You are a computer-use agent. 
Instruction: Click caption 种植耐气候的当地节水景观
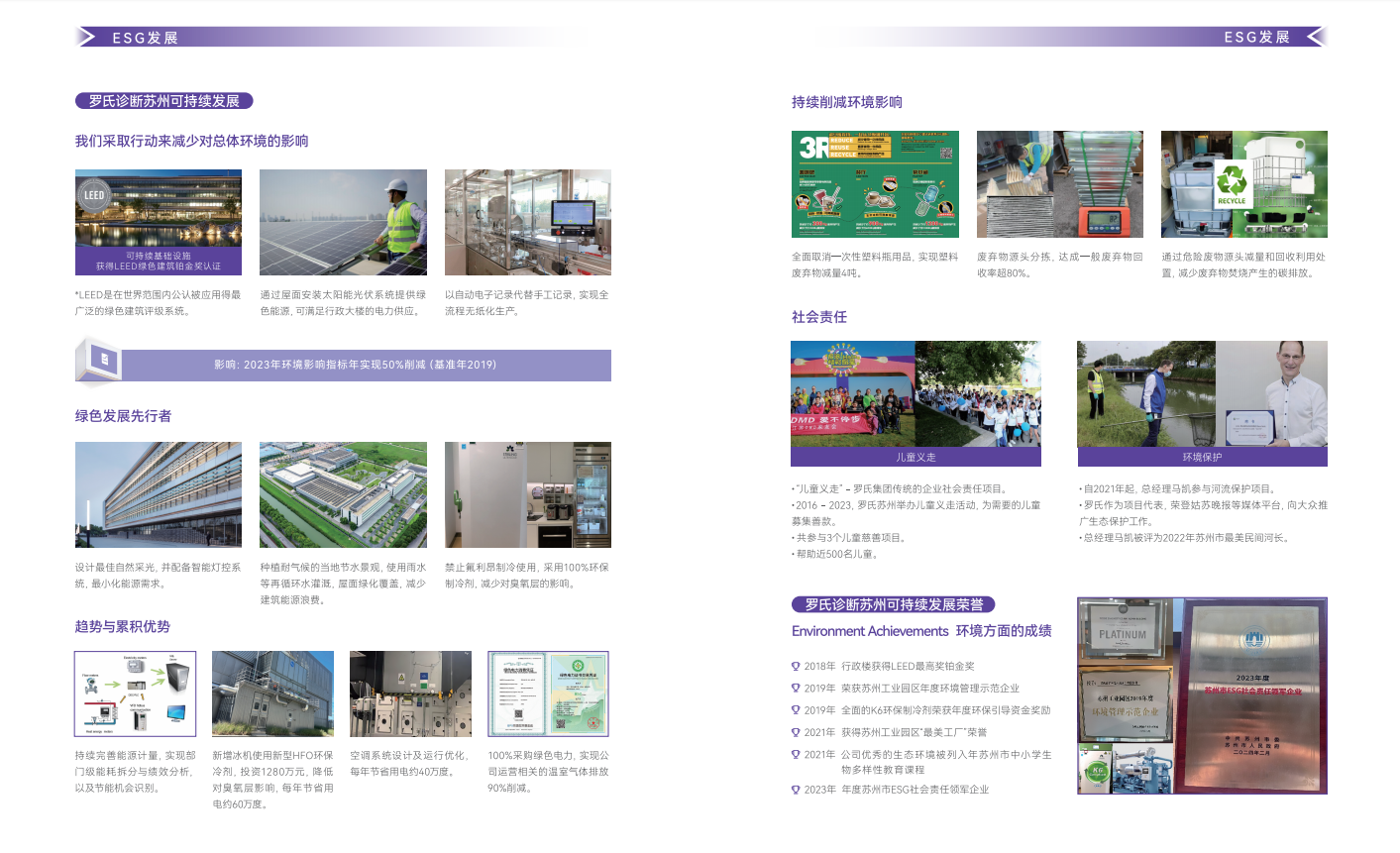343,584
